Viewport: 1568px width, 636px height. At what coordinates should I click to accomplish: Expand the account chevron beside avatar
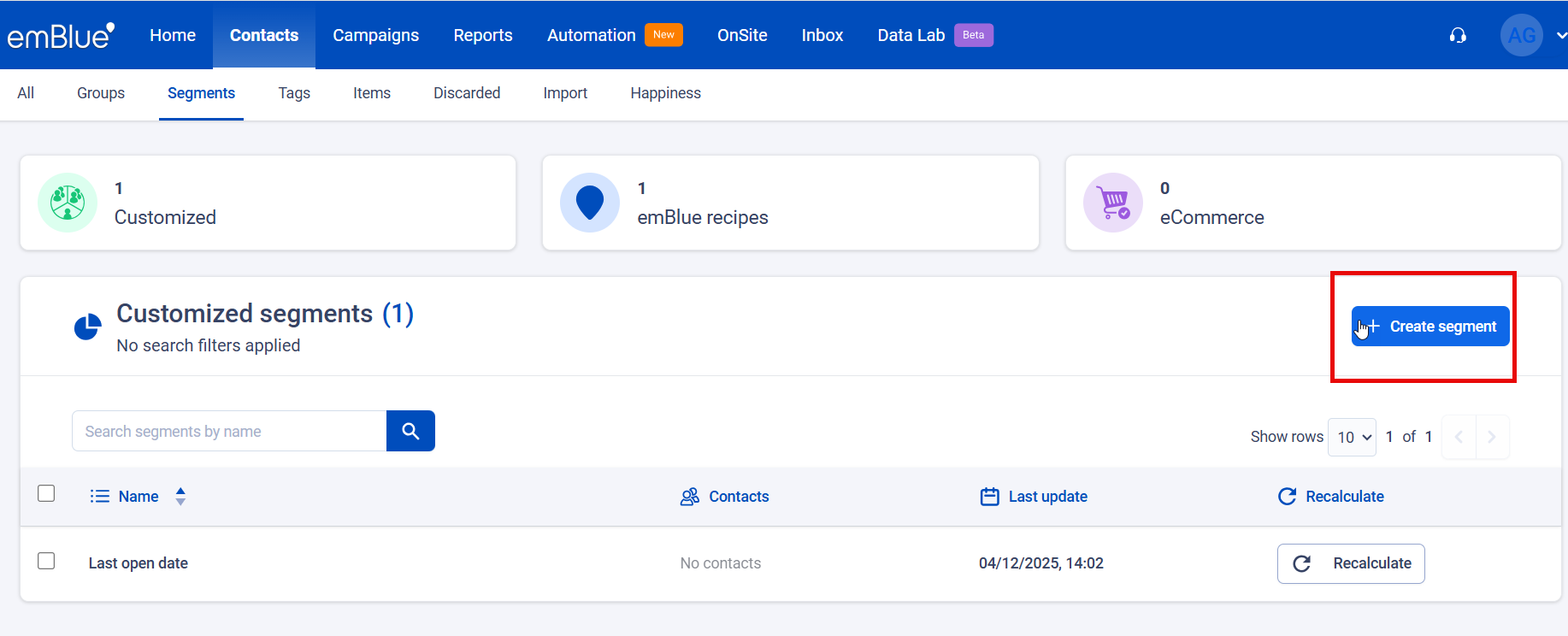coord(1560,35)
